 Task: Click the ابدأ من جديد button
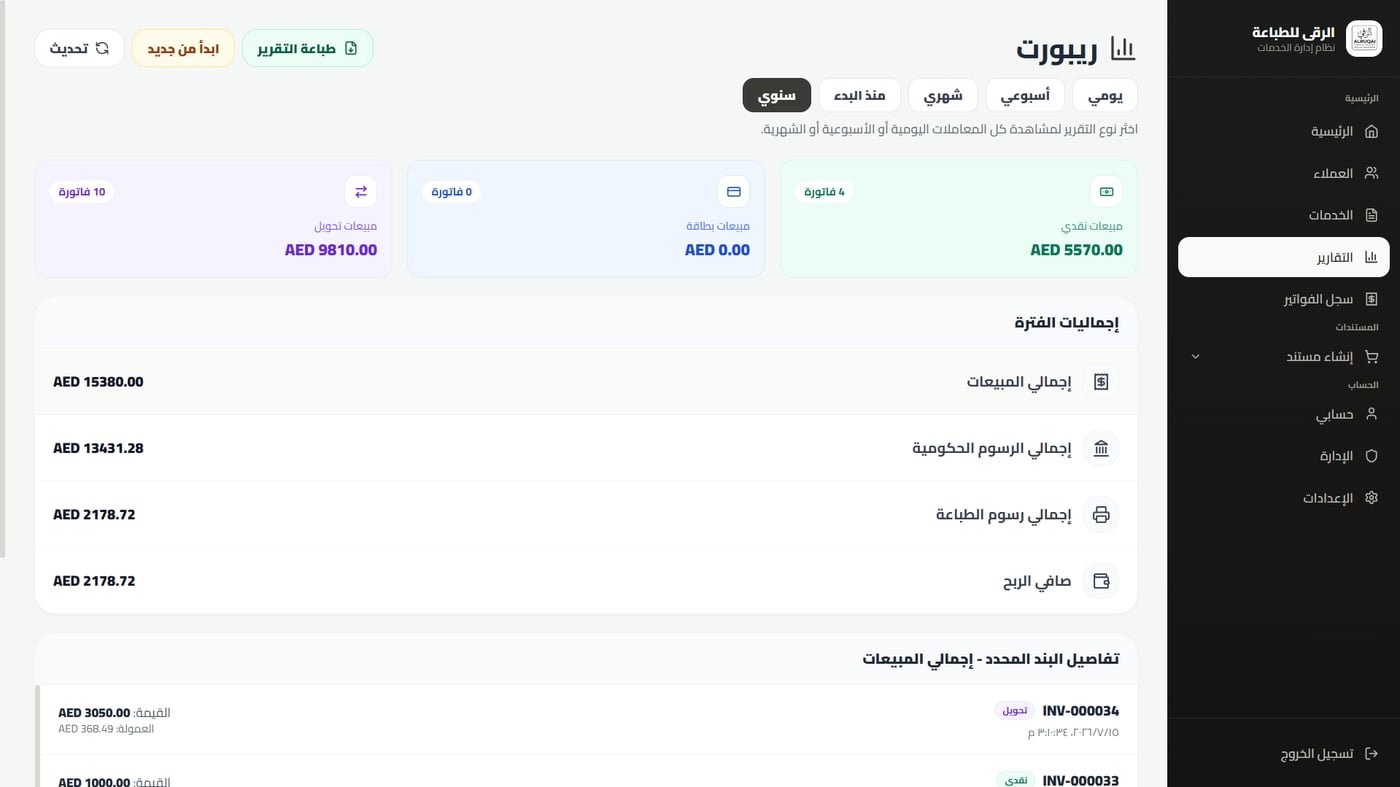[x=183, y=48]
